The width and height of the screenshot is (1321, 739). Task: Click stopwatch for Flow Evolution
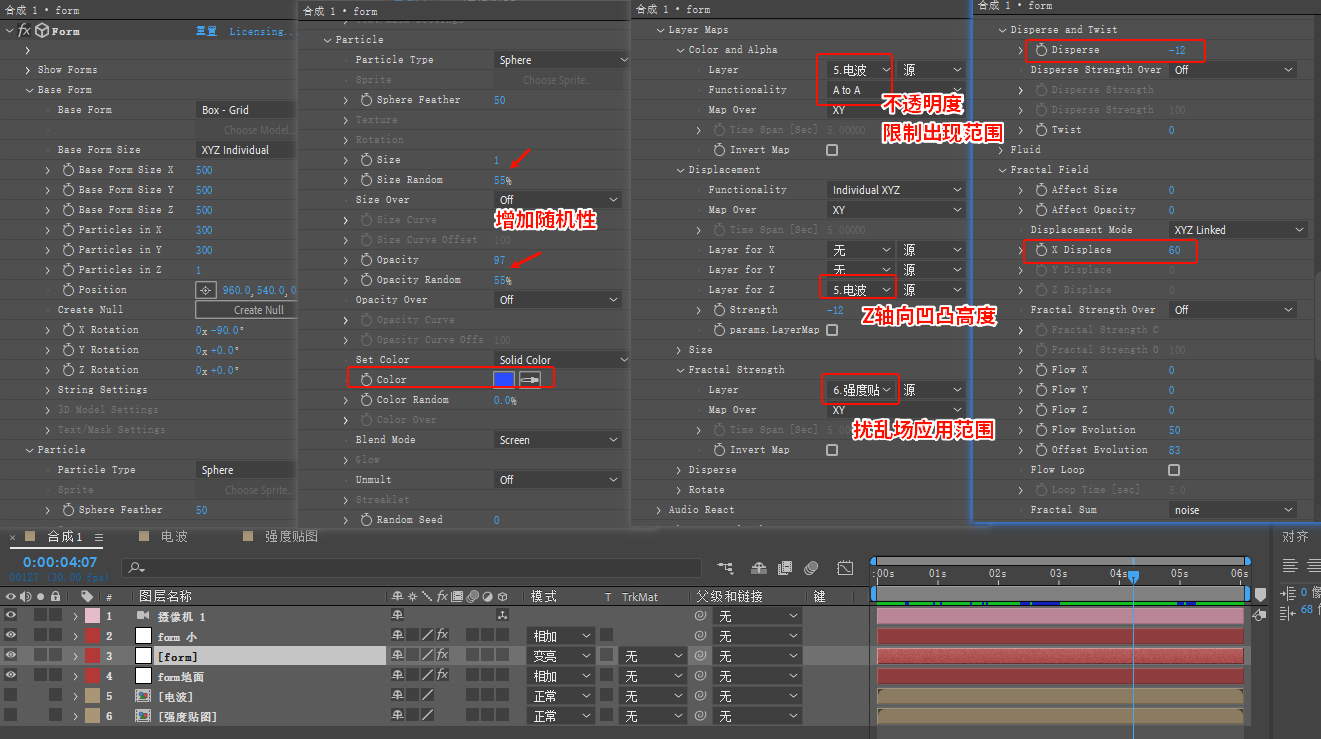click(x=1041, y=430)
